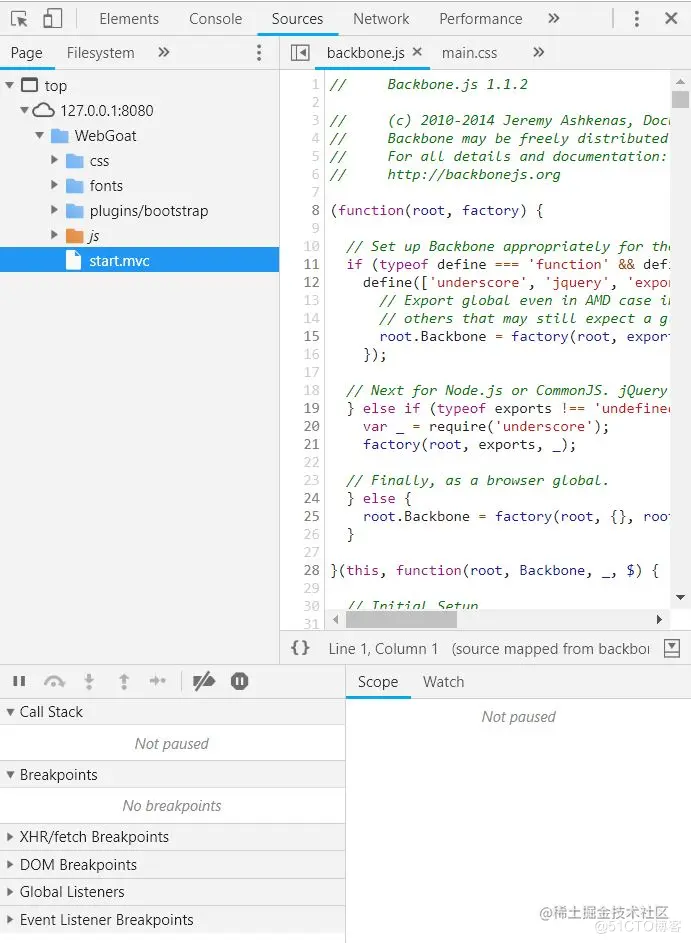
Task: Select the js folder item
Action: [x=94, y=236]
